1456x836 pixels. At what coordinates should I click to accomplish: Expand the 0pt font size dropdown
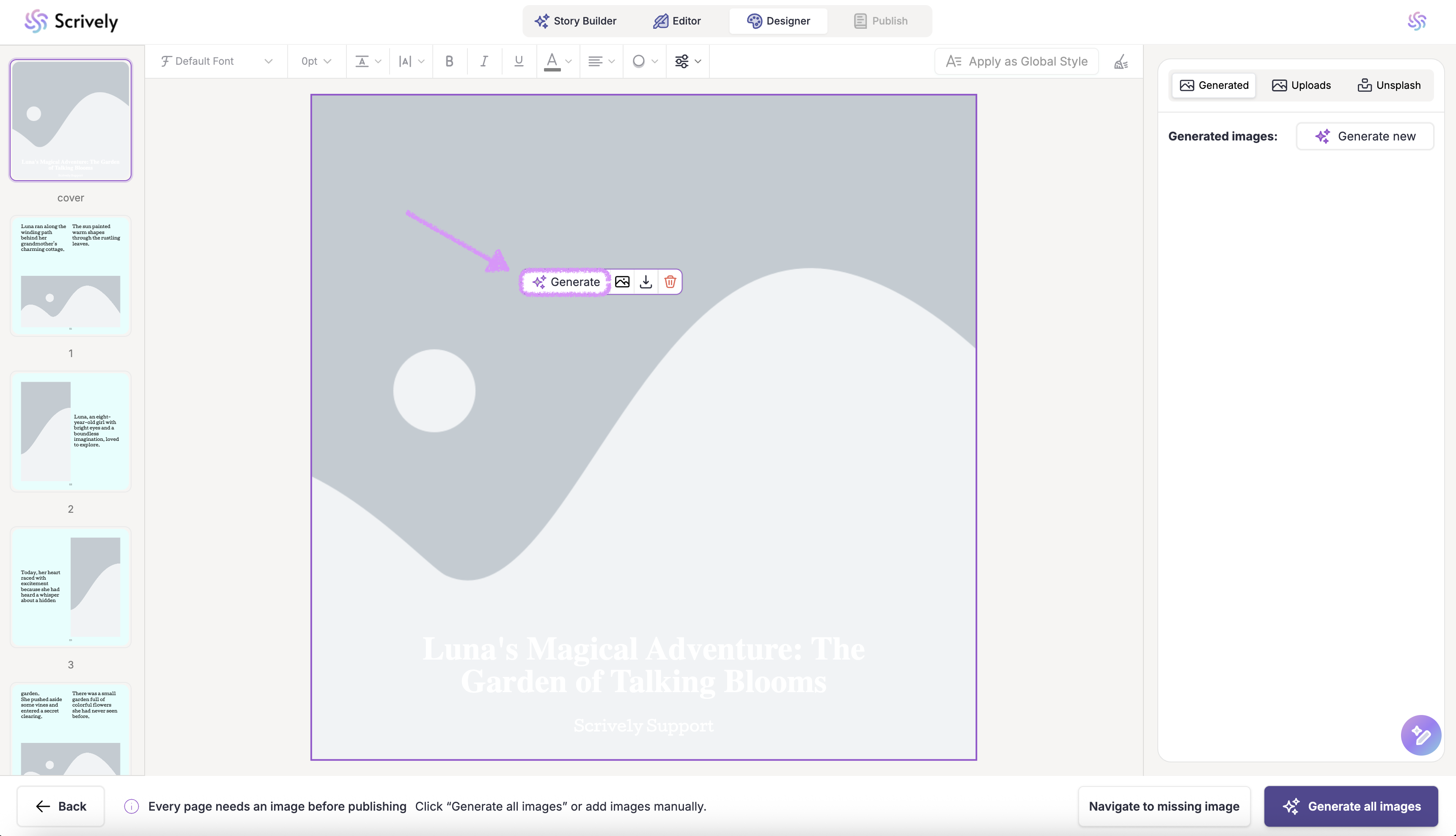click(x=316, y=61)
